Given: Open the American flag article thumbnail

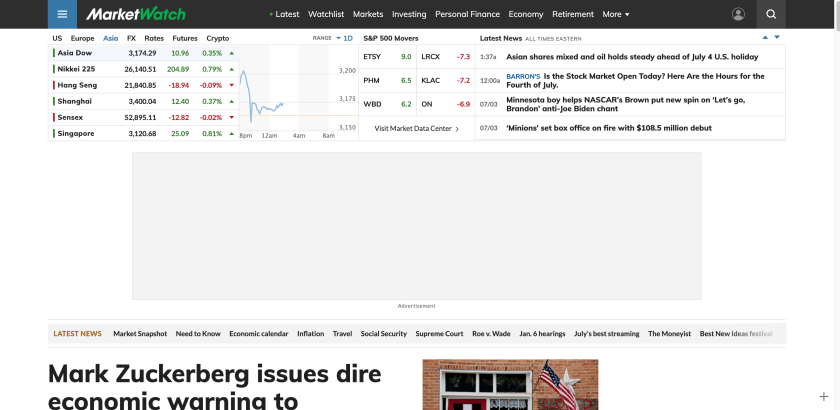Looking at the screenshot, I should coord(510,385).
